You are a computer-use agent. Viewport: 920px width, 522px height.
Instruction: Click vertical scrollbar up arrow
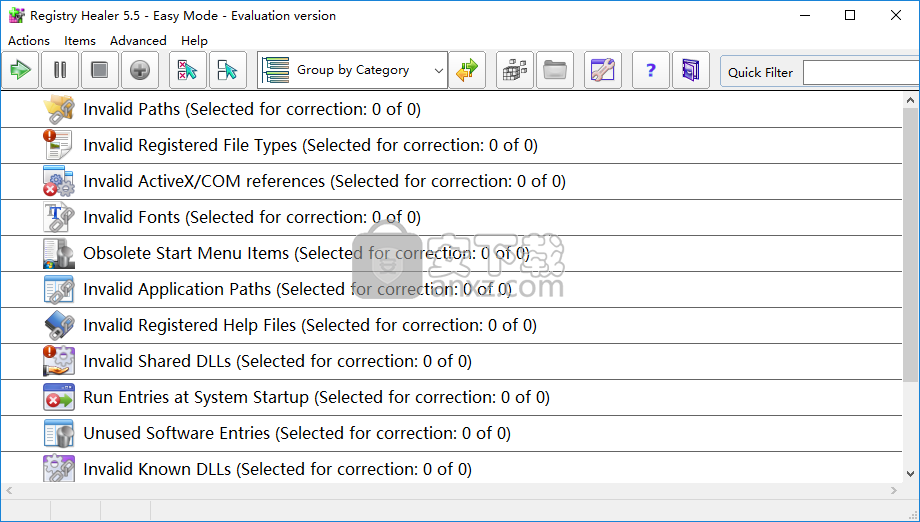pyautogui.click(x=911, y=100)
